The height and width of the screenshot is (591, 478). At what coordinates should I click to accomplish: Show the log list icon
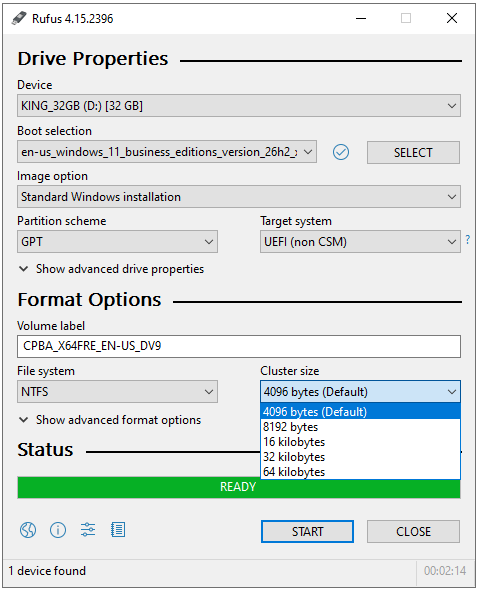click(x=118, y=530)
